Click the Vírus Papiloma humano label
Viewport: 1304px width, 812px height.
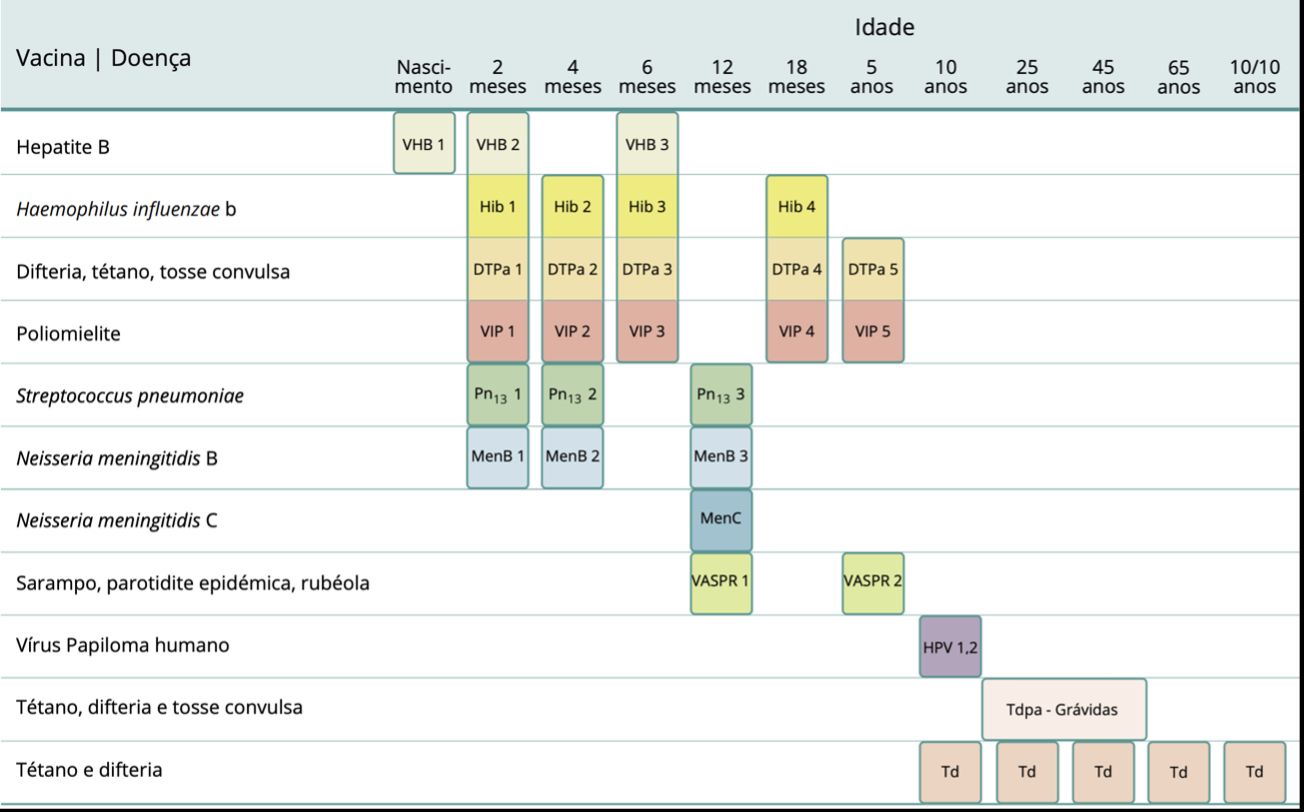pyautogui.click(x=123, y=645)
